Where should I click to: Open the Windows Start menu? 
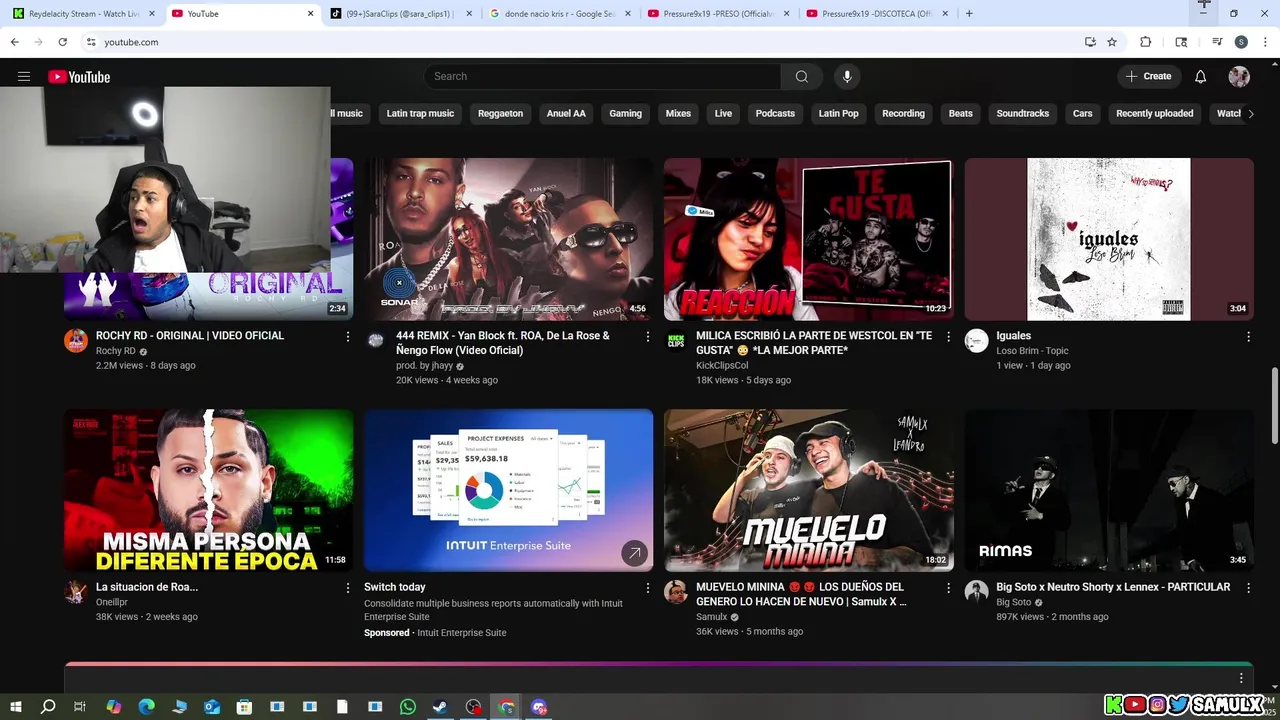click(x=16, y=707)
